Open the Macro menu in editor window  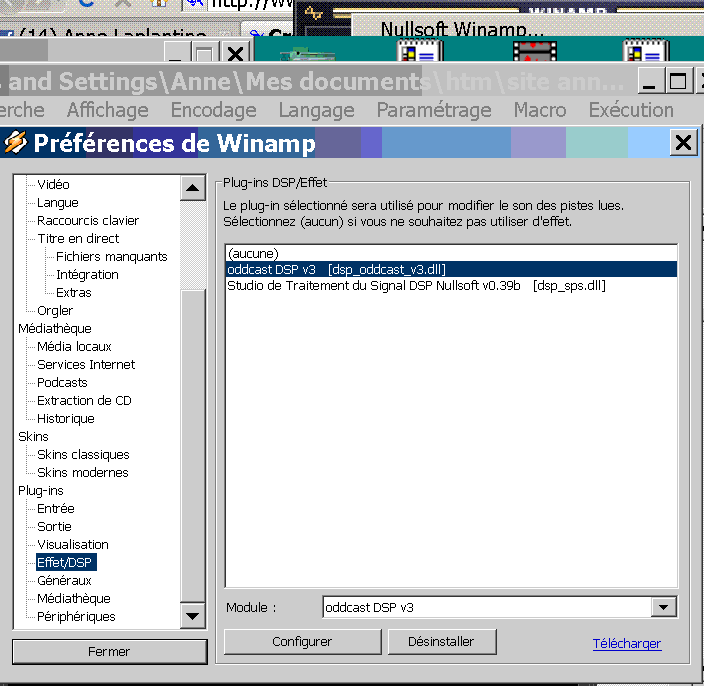[540, 110]
